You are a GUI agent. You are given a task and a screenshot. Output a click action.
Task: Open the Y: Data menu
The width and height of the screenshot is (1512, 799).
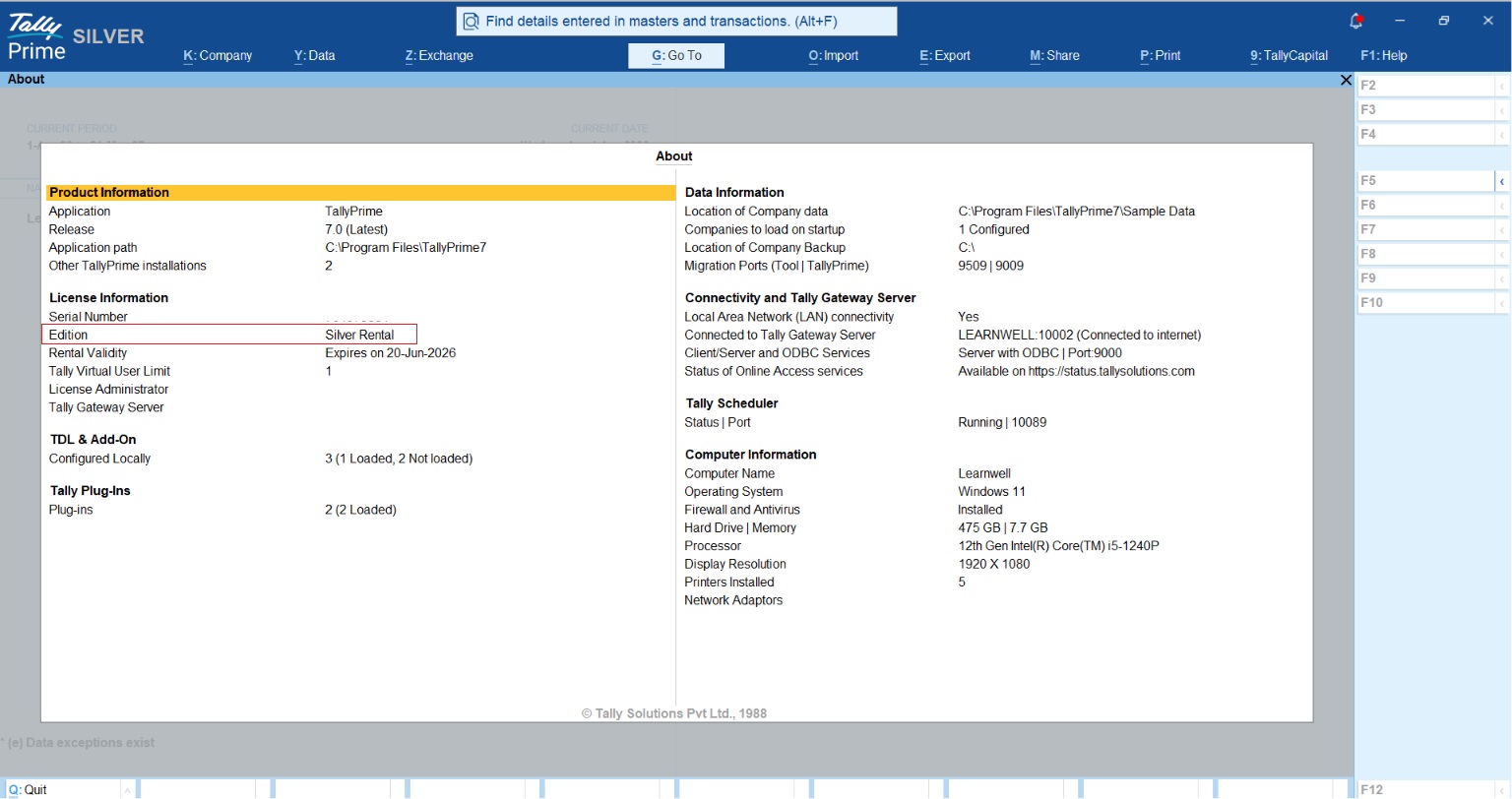click(x=314, y=56)
